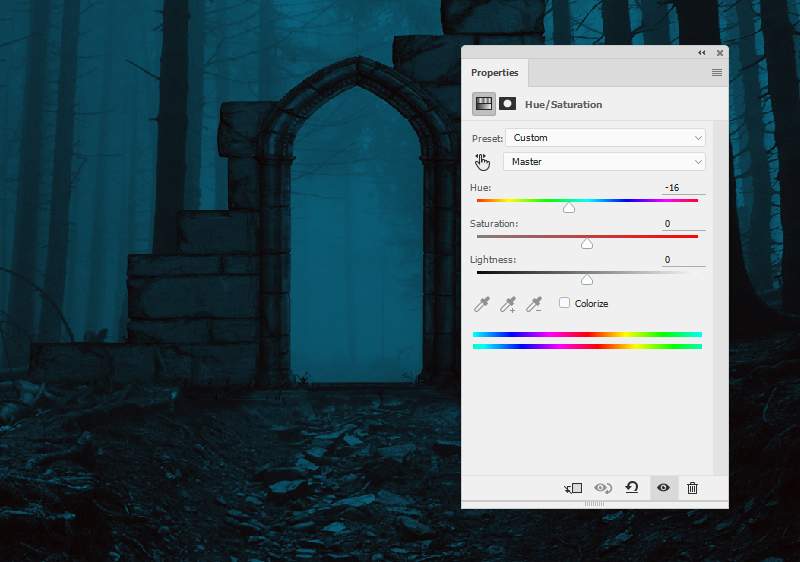Open the Master channel dropdown

click(605, 162)
